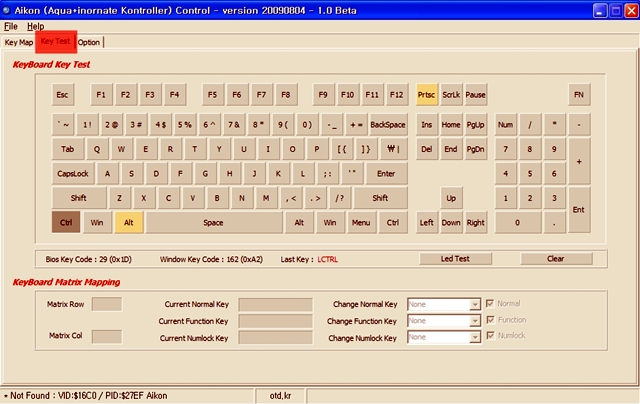Click the Left arrow key
Image resolution: width=640 pixels, height=404 pixels.
coord(427,222)
